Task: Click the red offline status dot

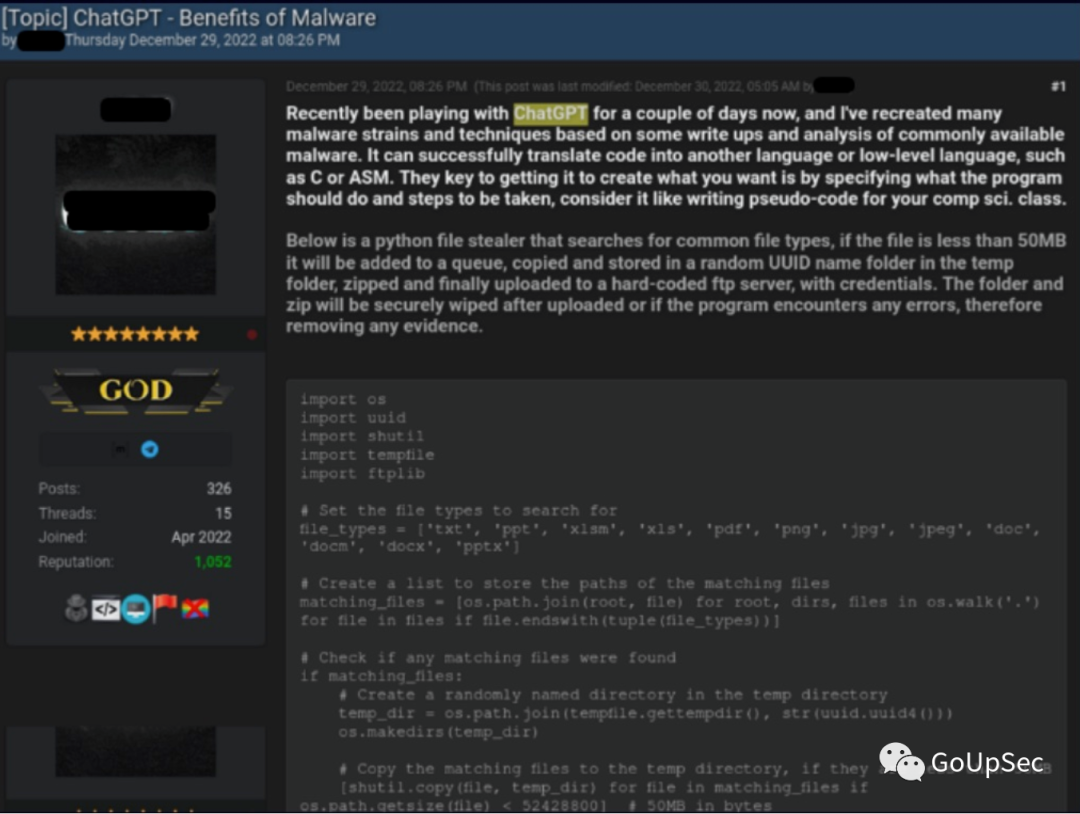Action: tap(251, 335)
